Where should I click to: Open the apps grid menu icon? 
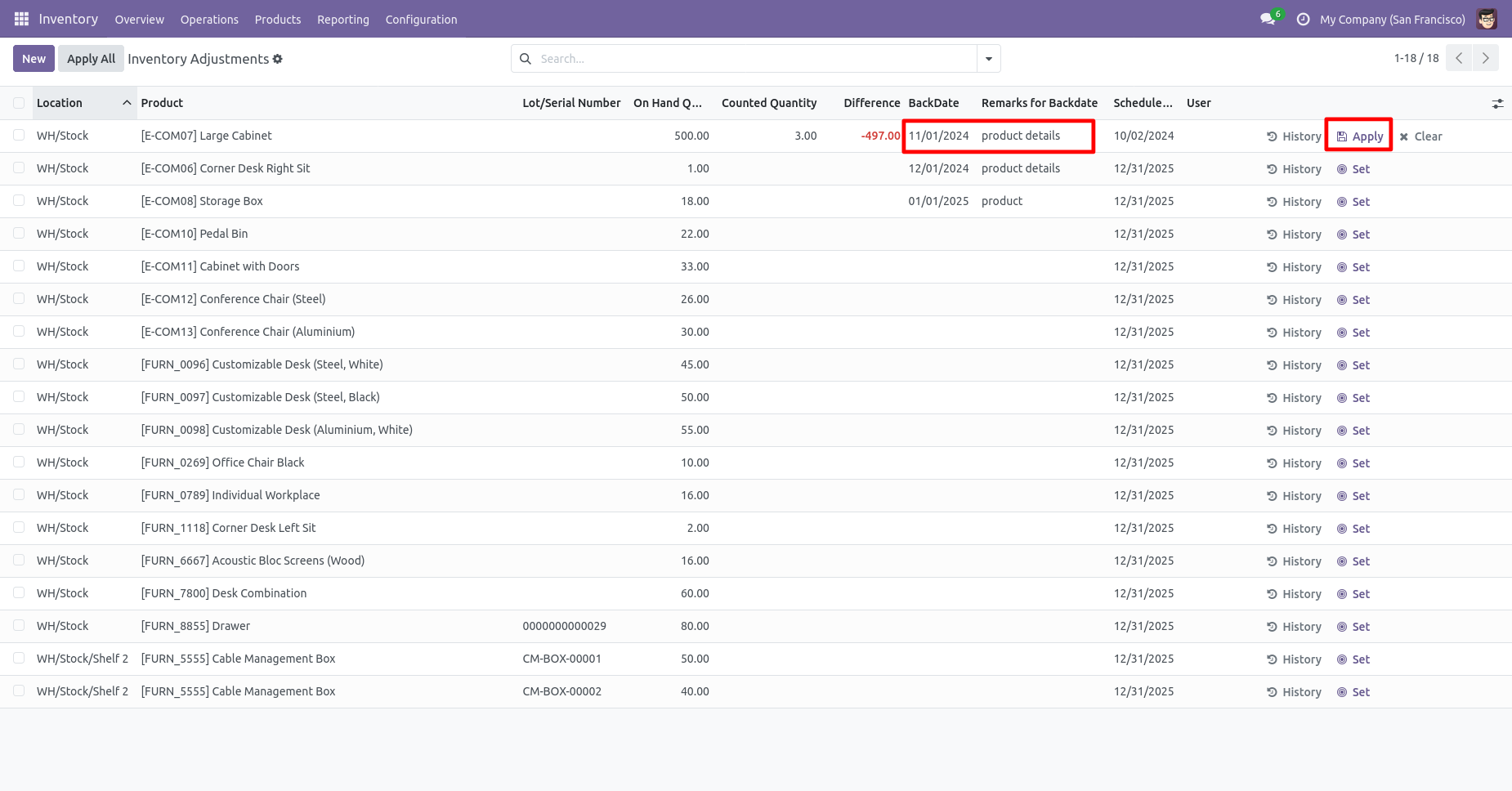tap(21, 19)
